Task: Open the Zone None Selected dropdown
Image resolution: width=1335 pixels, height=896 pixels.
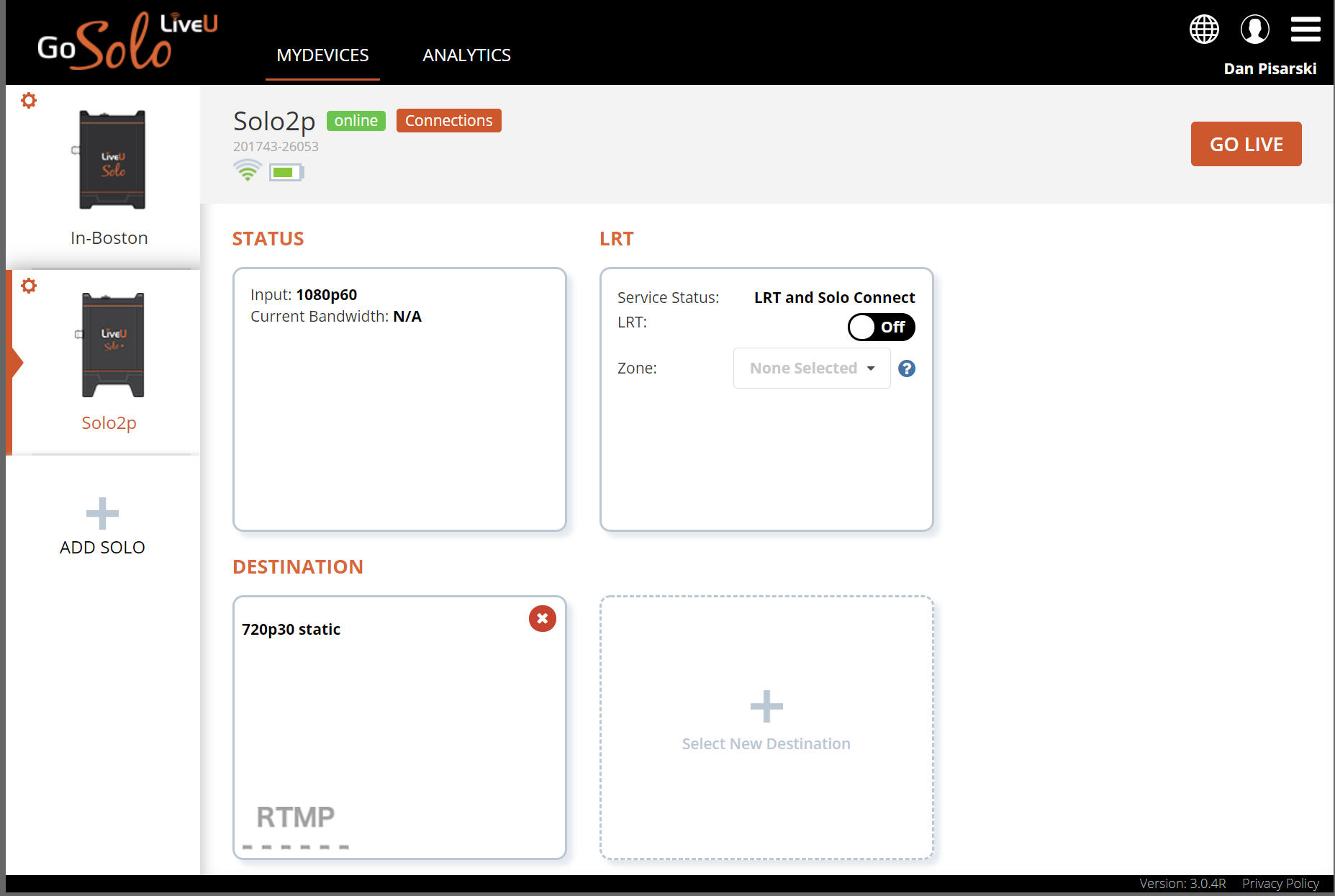Action: 812,368
